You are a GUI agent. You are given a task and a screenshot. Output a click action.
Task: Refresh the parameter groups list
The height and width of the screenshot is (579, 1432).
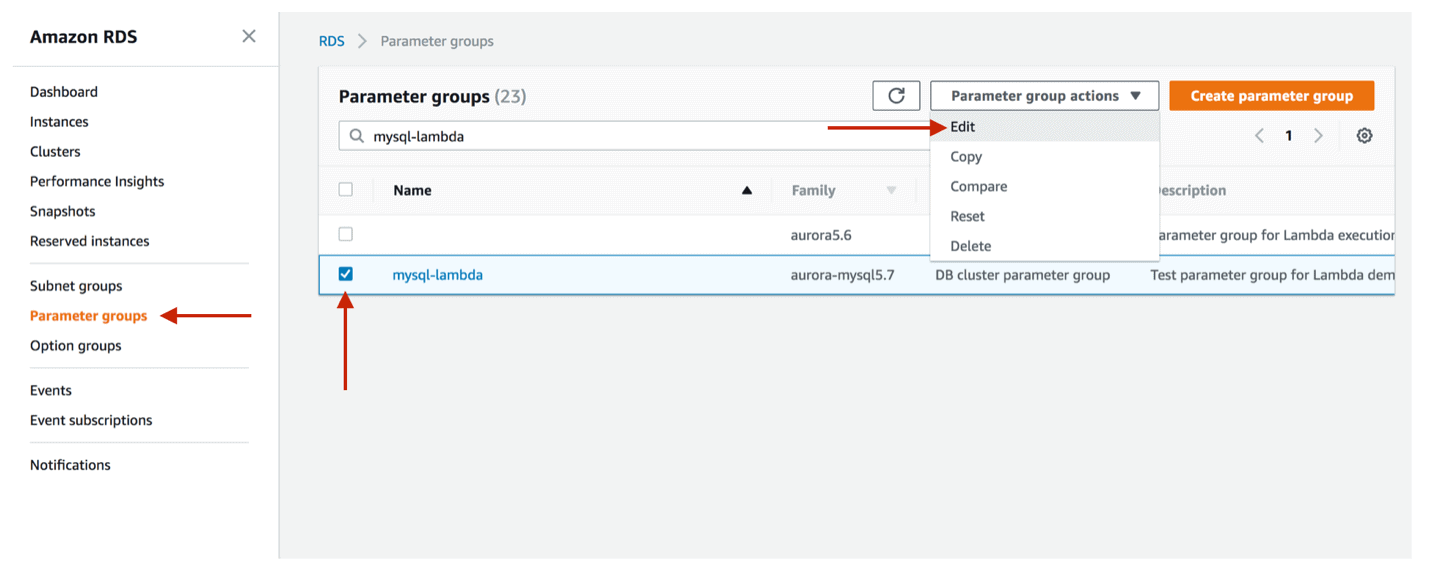896,96
